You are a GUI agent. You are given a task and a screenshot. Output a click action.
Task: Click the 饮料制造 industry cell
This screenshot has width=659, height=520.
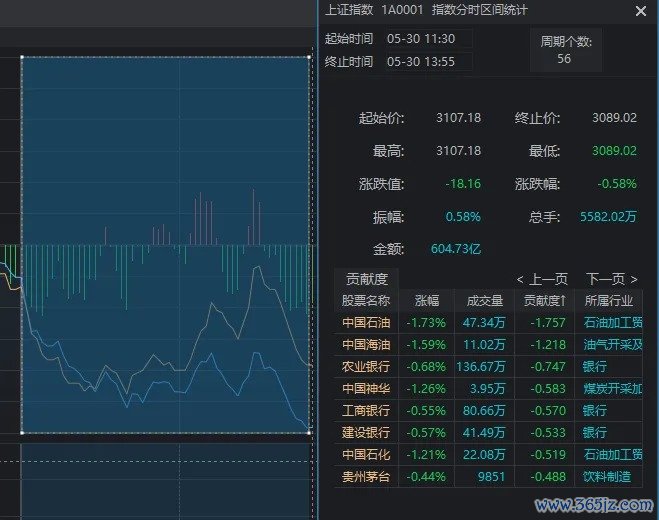coord(607,477)
